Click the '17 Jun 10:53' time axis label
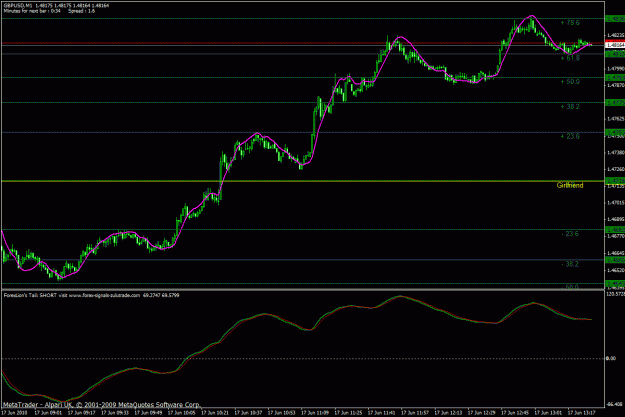625x417 pixels. pos(281,413)
